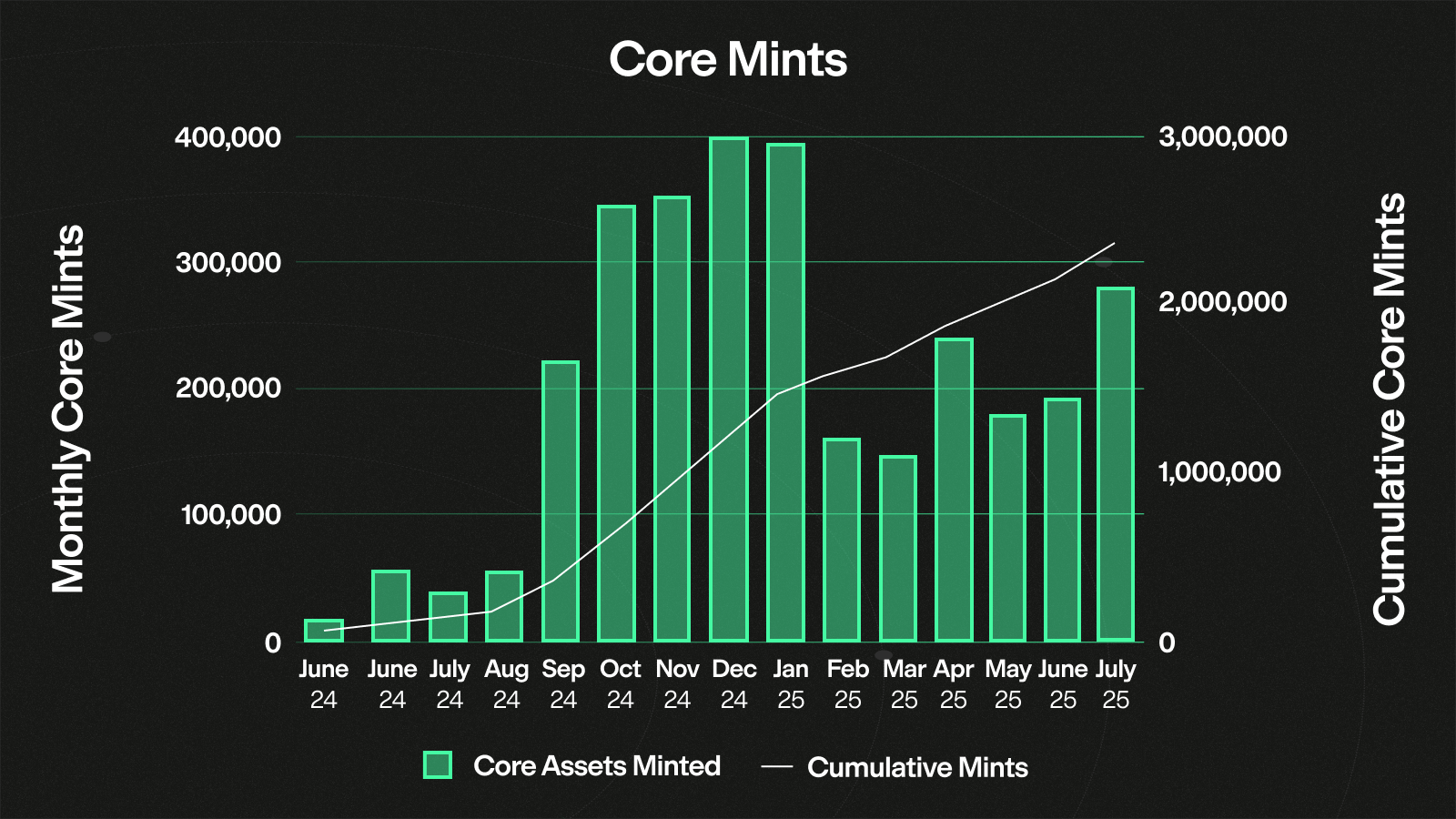Select the Dec 24 bar
This screenshot has width=1456, height=819.
pyautogui.click(x=729, y=389)
